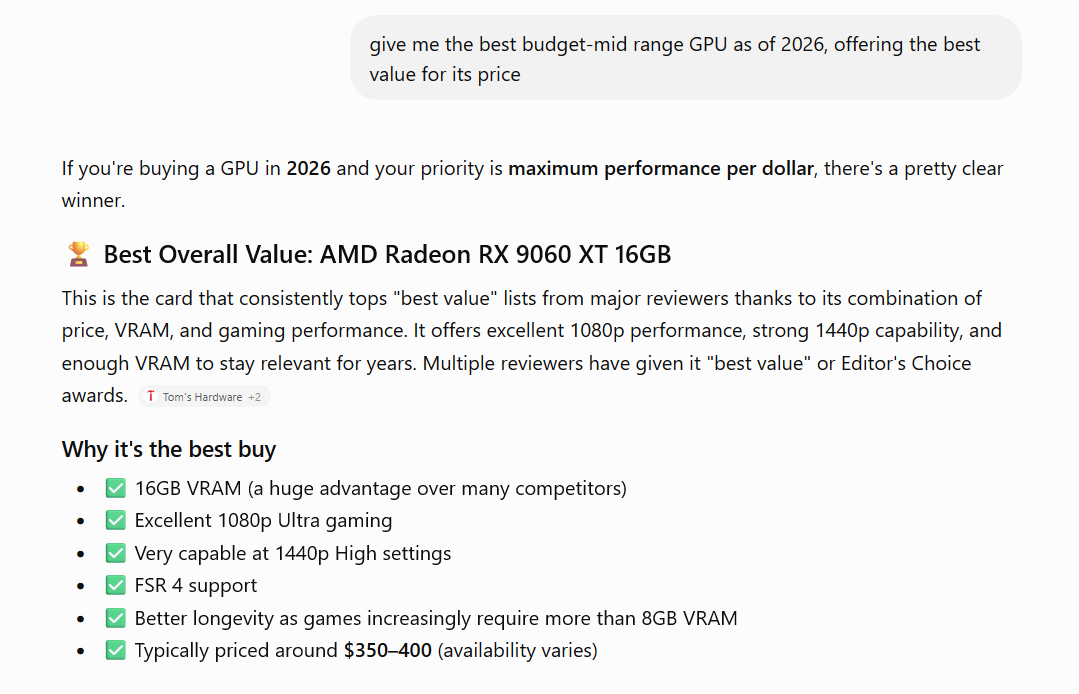
Task: Click the red Tom's Hardware logo icon
Action: [x=151, y=396]
